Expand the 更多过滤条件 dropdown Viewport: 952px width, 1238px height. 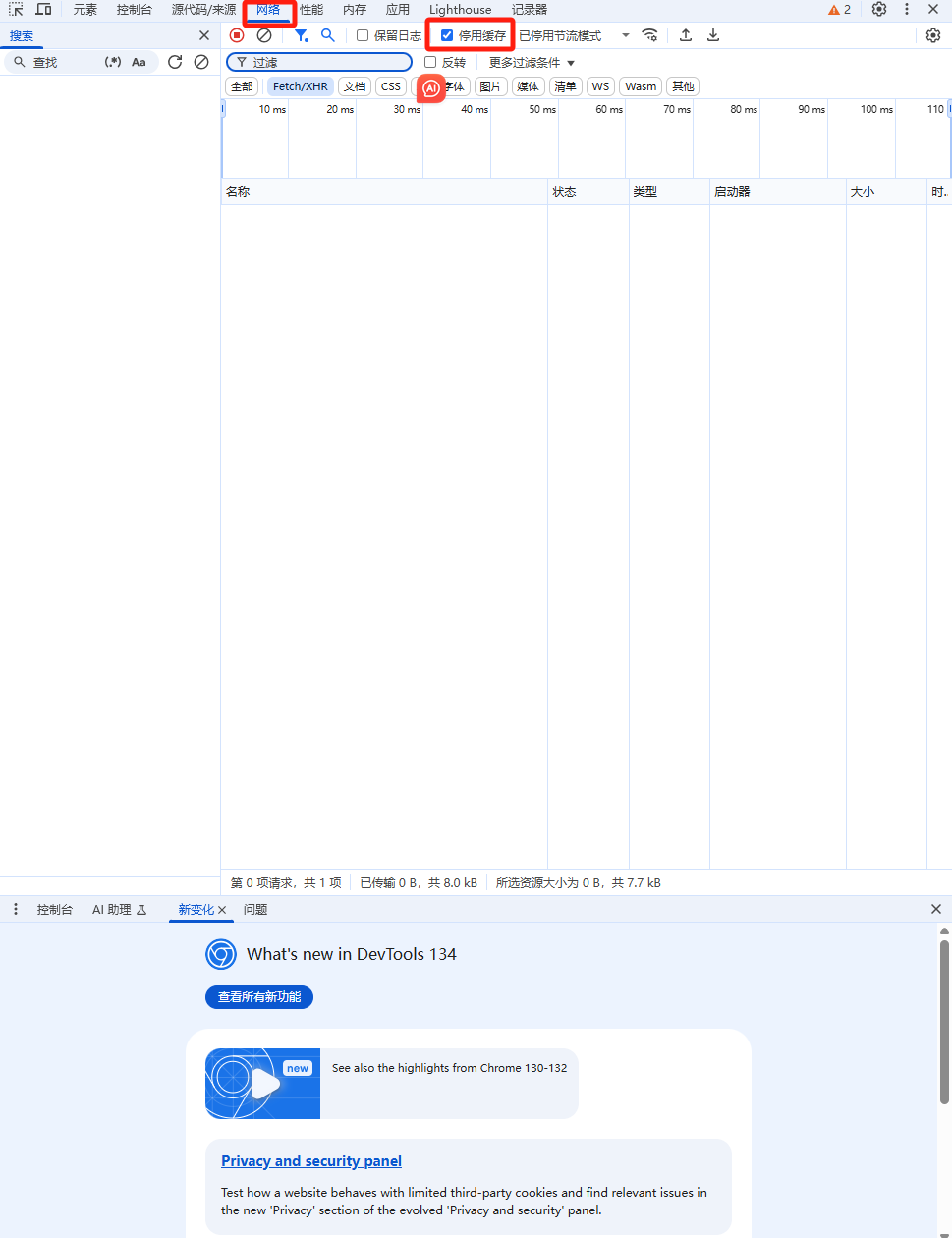(x=532, y=62)
